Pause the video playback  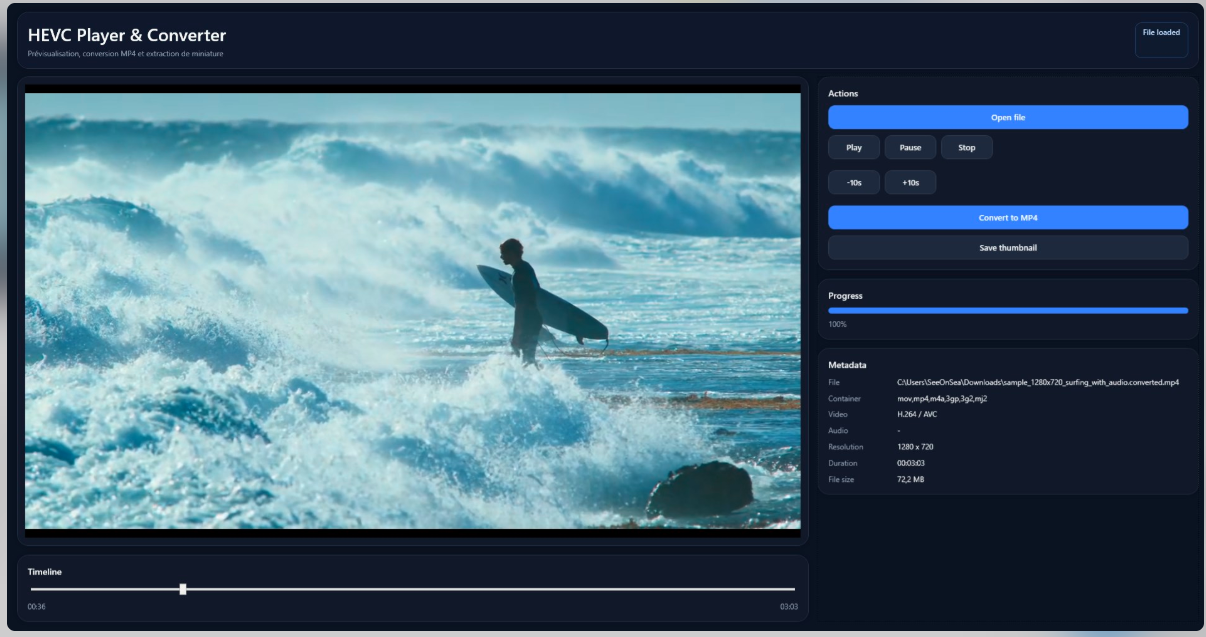[x=910, y=147]
